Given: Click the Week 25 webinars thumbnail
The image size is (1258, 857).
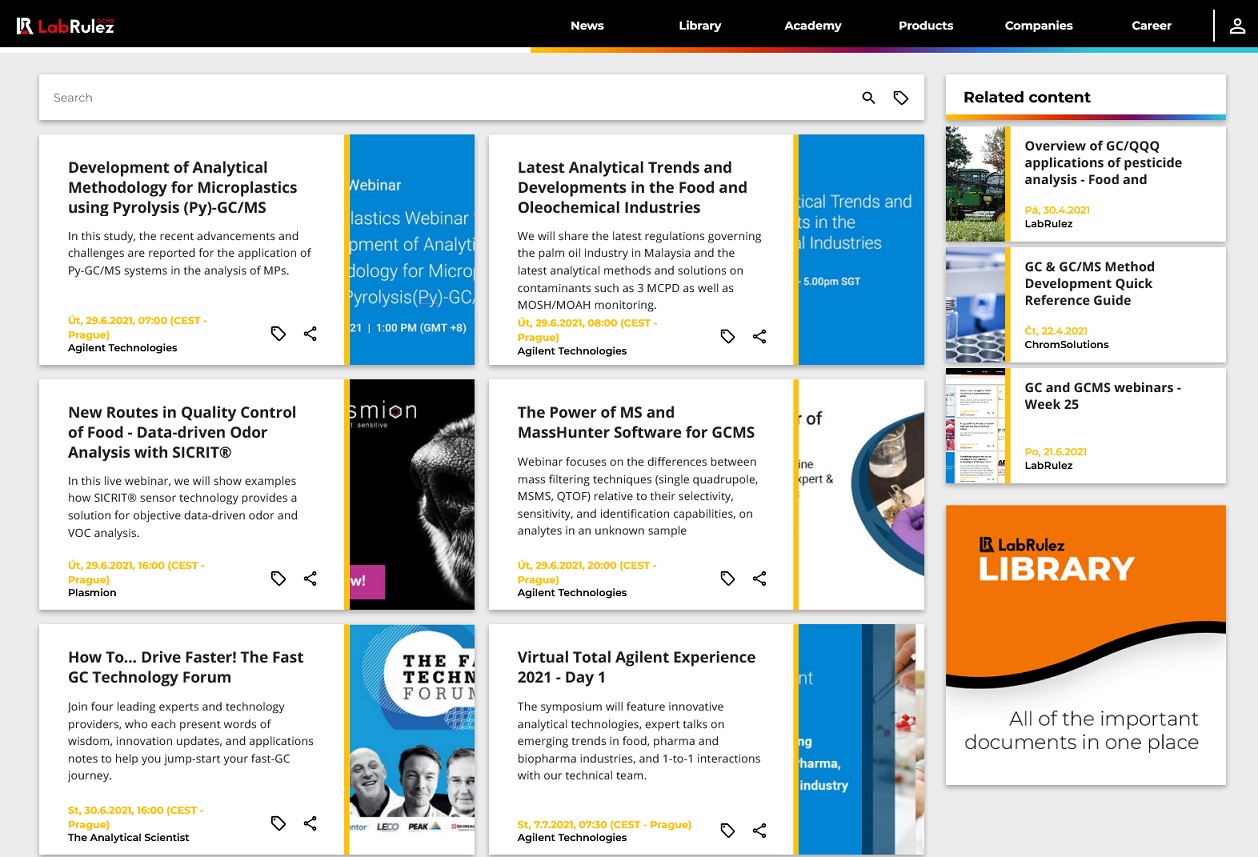Looking at the screenshot, I should pos(975,426).
